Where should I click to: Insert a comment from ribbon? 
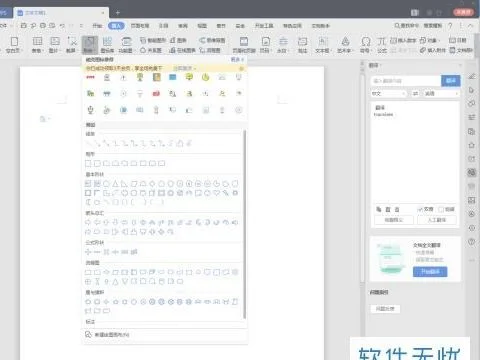pyautogui.click(x=302, y=45)
